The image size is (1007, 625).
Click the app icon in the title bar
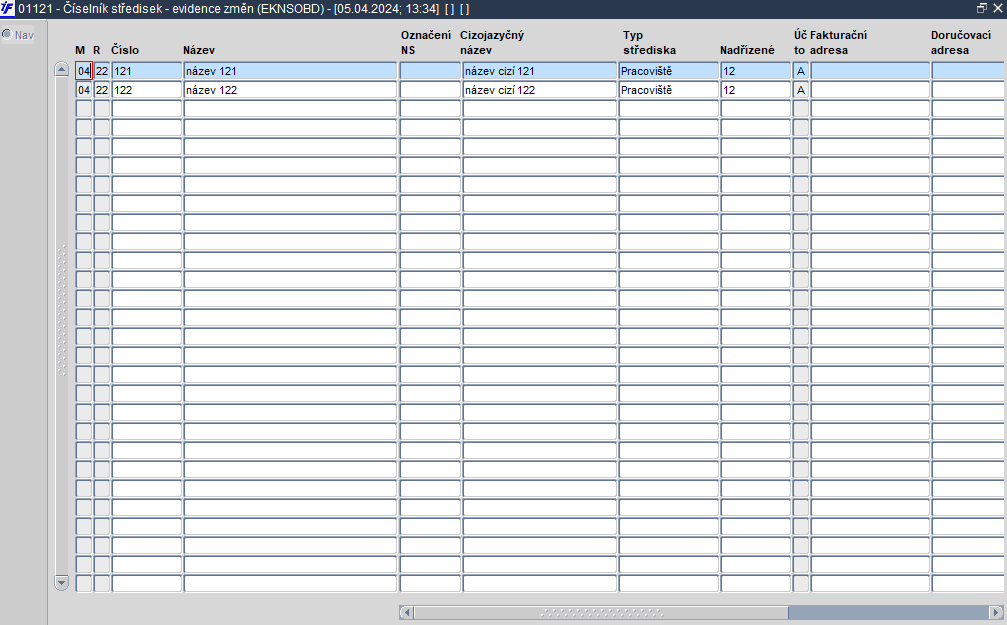7,8
